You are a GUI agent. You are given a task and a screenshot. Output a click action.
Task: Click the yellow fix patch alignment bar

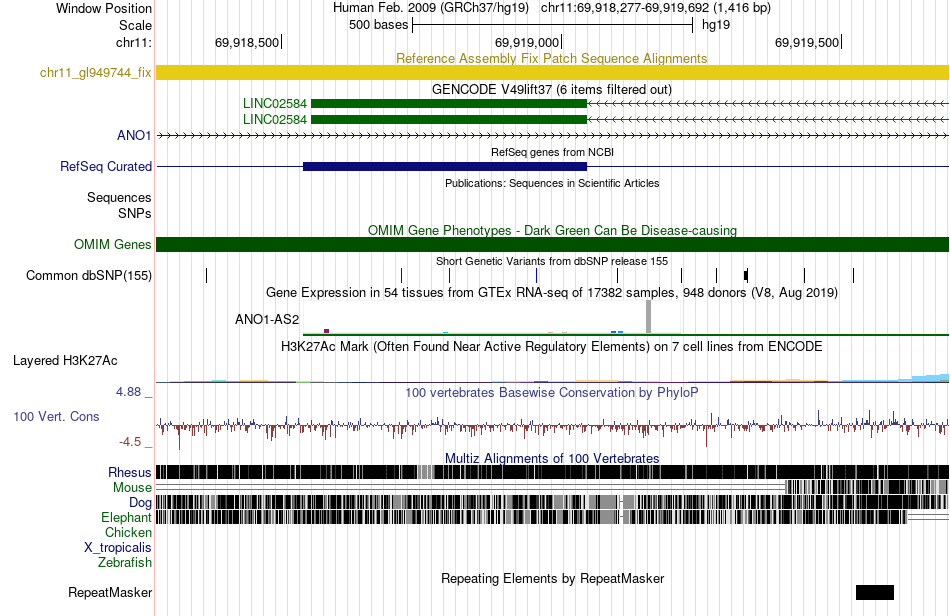pos(553,73)
